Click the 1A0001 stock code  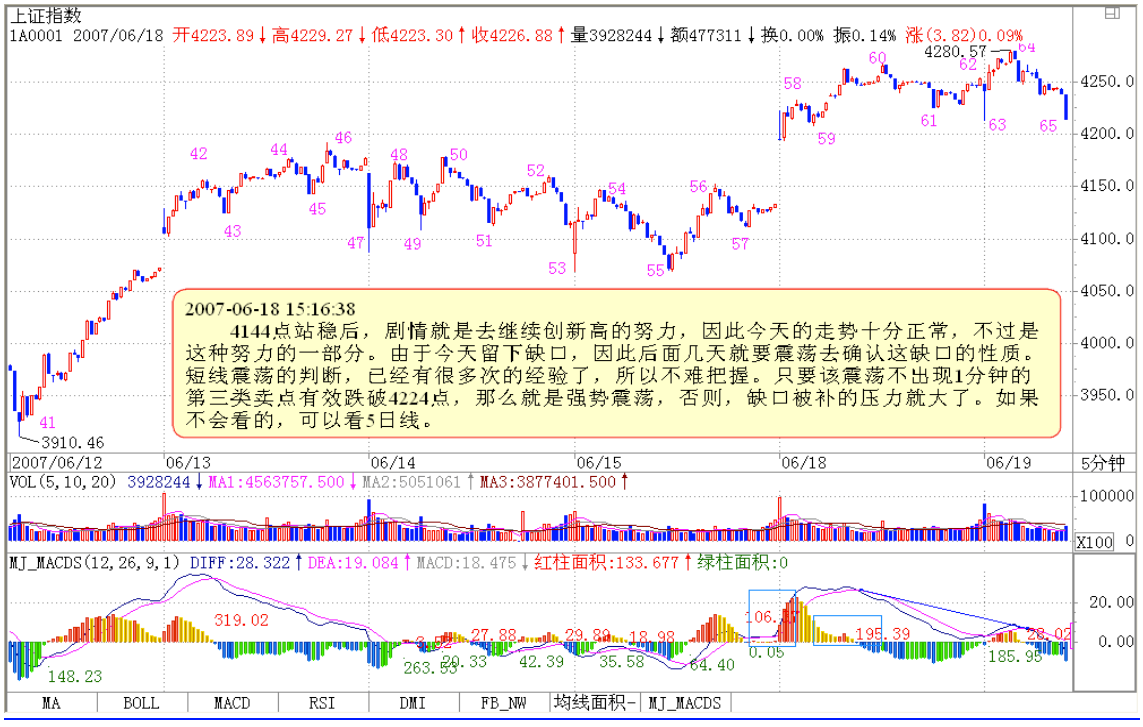point(36,35)
